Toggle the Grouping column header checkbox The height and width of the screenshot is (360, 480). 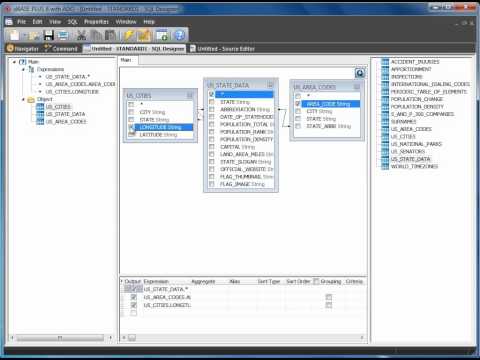tap(316, 281)
